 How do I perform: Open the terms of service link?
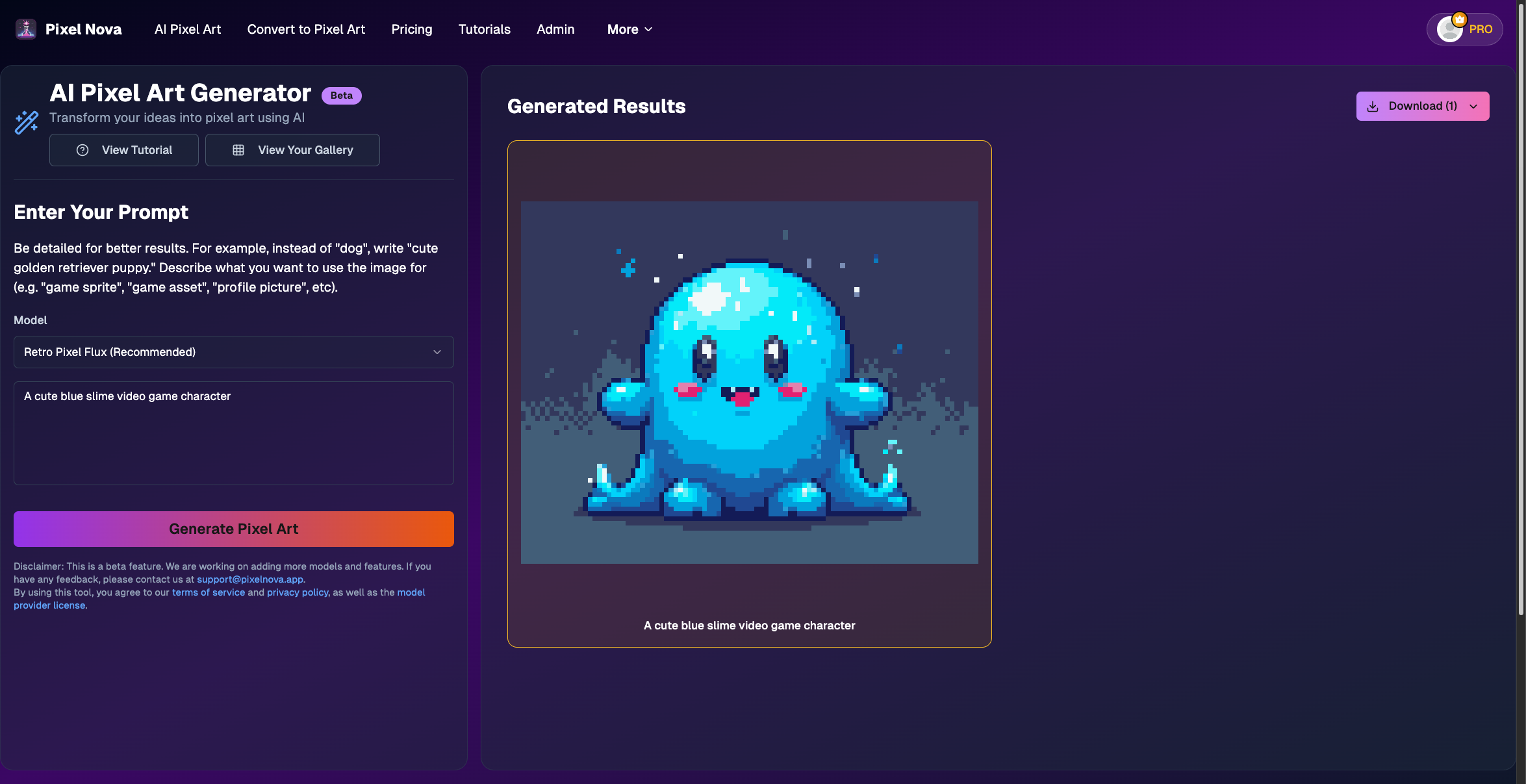209,592
